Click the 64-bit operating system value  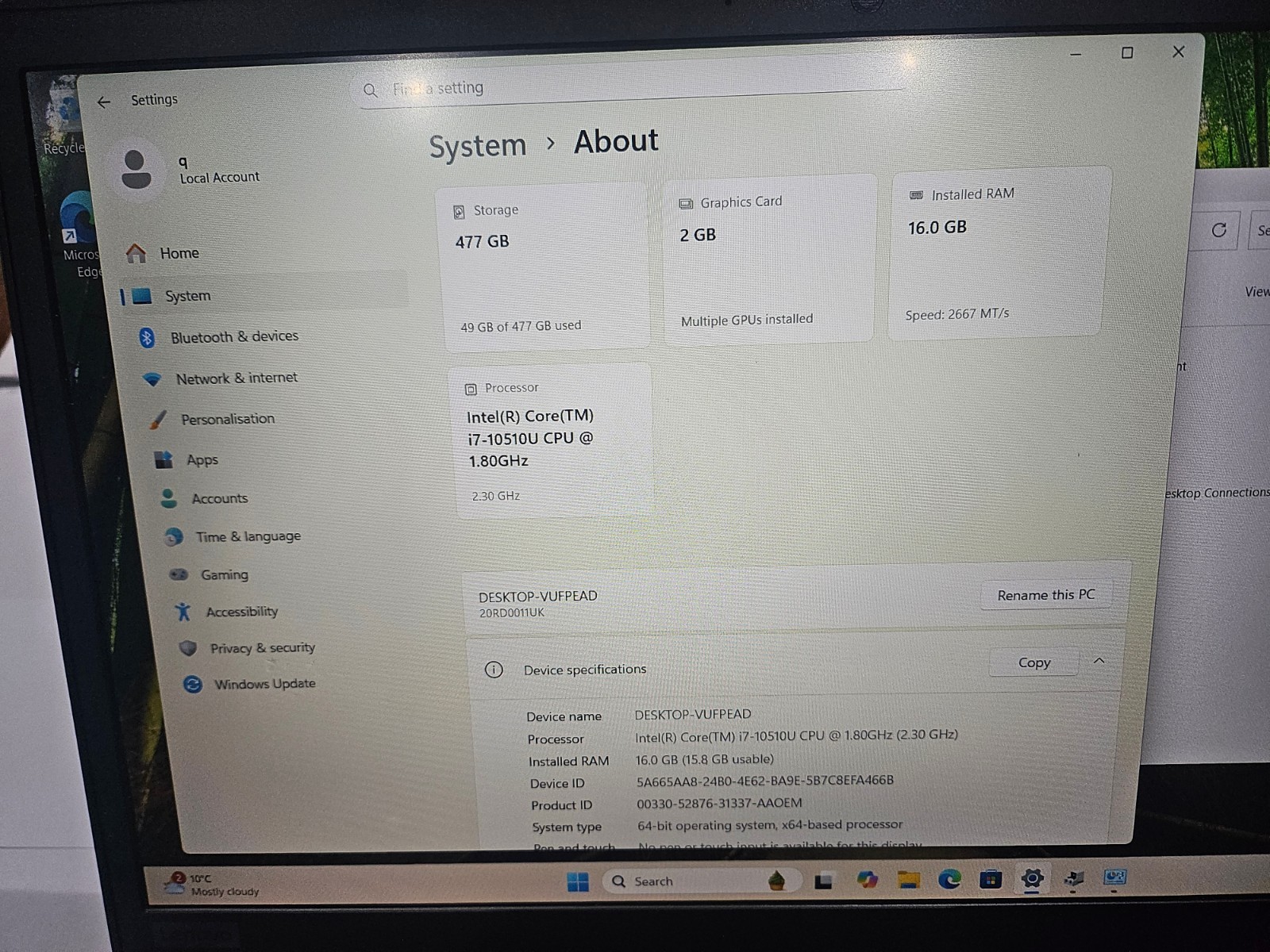[x=770, y=825]
